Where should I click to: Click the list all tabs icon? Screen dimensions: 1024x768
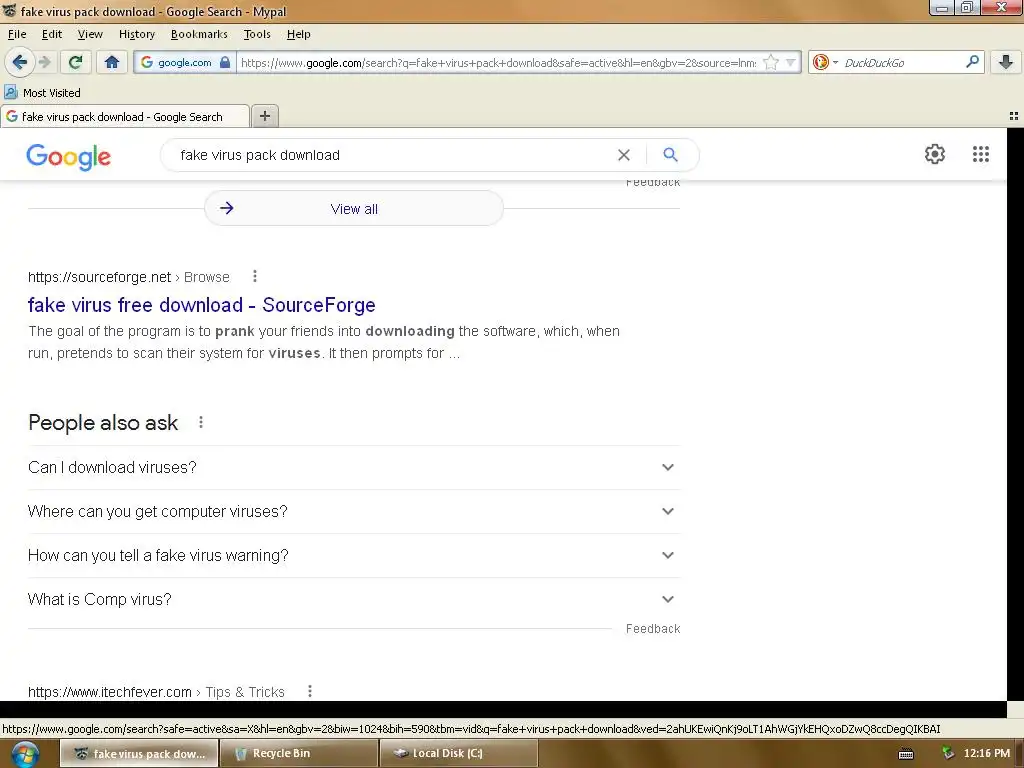click(x=1014, y=116)
